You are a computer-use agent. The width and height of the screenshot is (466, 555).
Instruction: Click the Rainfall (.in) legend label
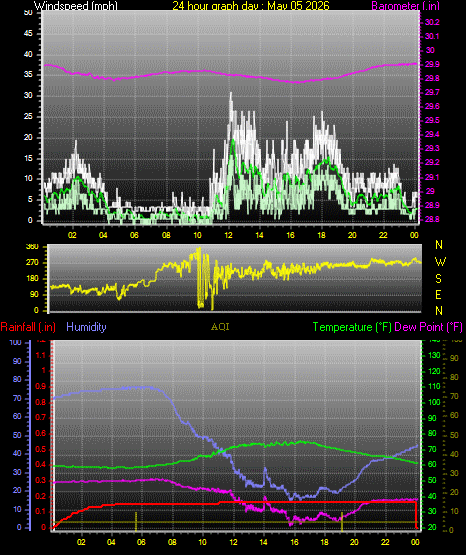click(x=28, y=327)
